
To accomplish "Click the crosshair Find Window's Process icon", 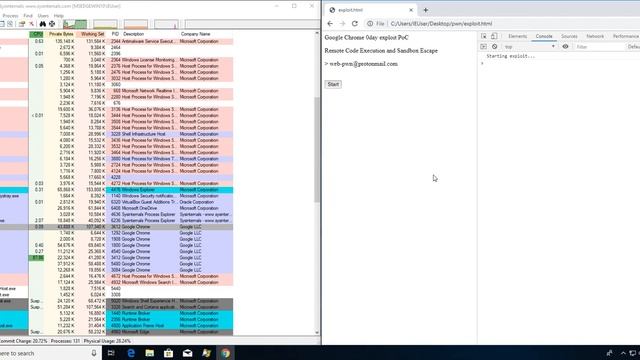I will (52, 24).
